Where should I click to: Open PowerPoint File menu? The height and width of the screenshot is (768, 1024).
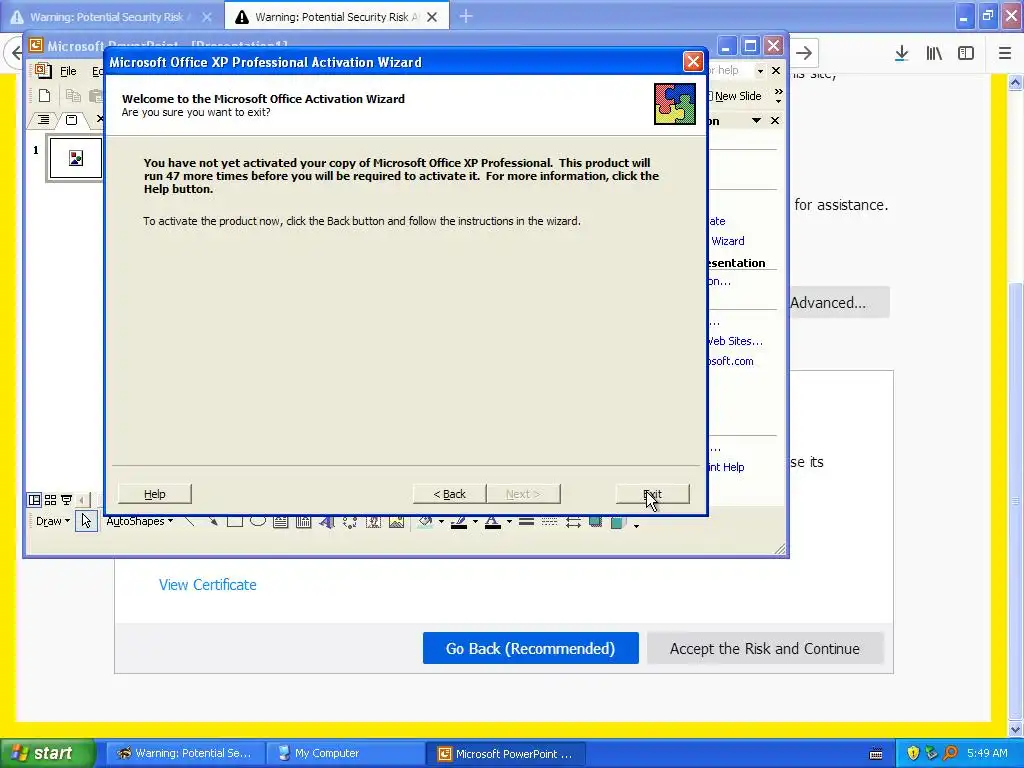click(68, 71)
